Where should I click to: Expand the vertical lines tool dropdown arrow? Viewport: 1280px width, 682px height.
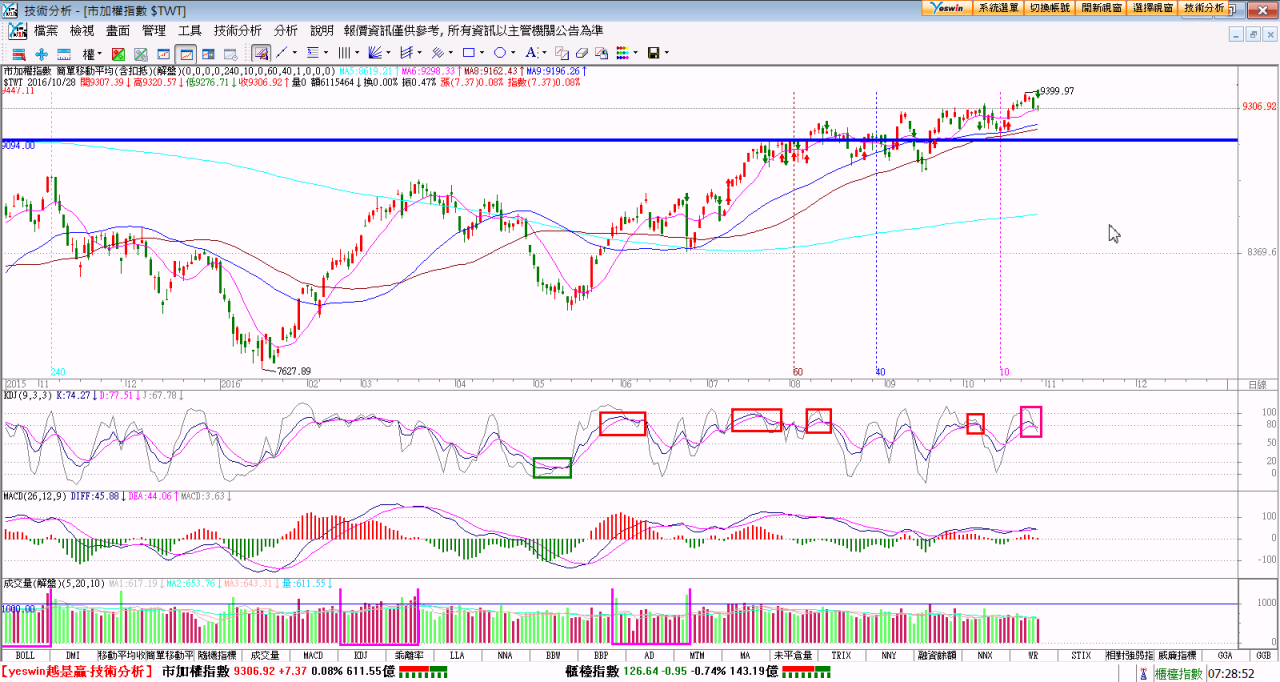357,53
